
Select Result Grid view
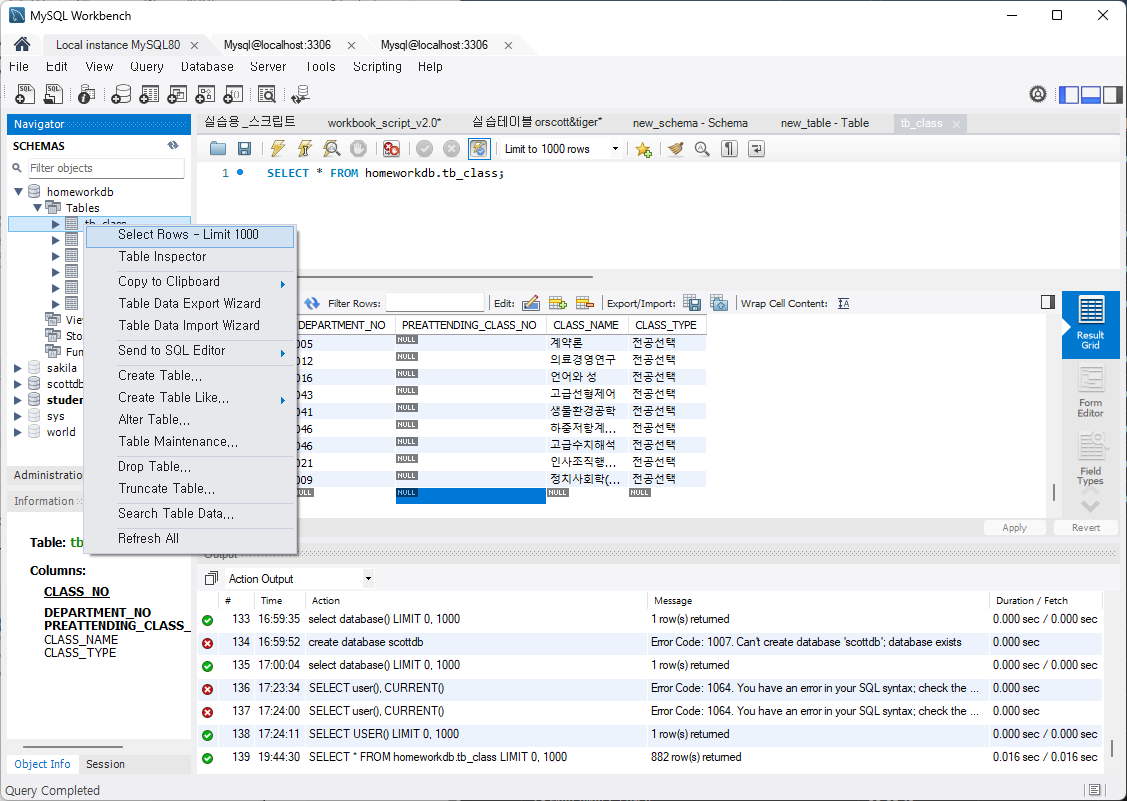pyautogui.click(x=1090, y=324)
